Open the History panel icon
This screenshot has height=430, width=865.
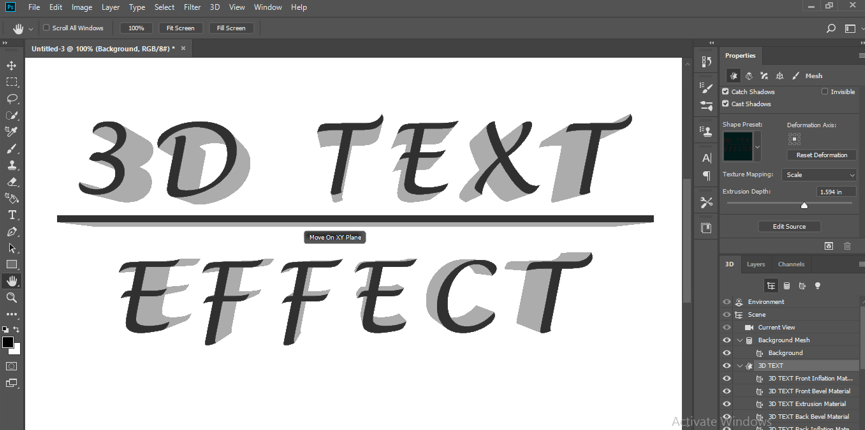(x=706, y=62)
